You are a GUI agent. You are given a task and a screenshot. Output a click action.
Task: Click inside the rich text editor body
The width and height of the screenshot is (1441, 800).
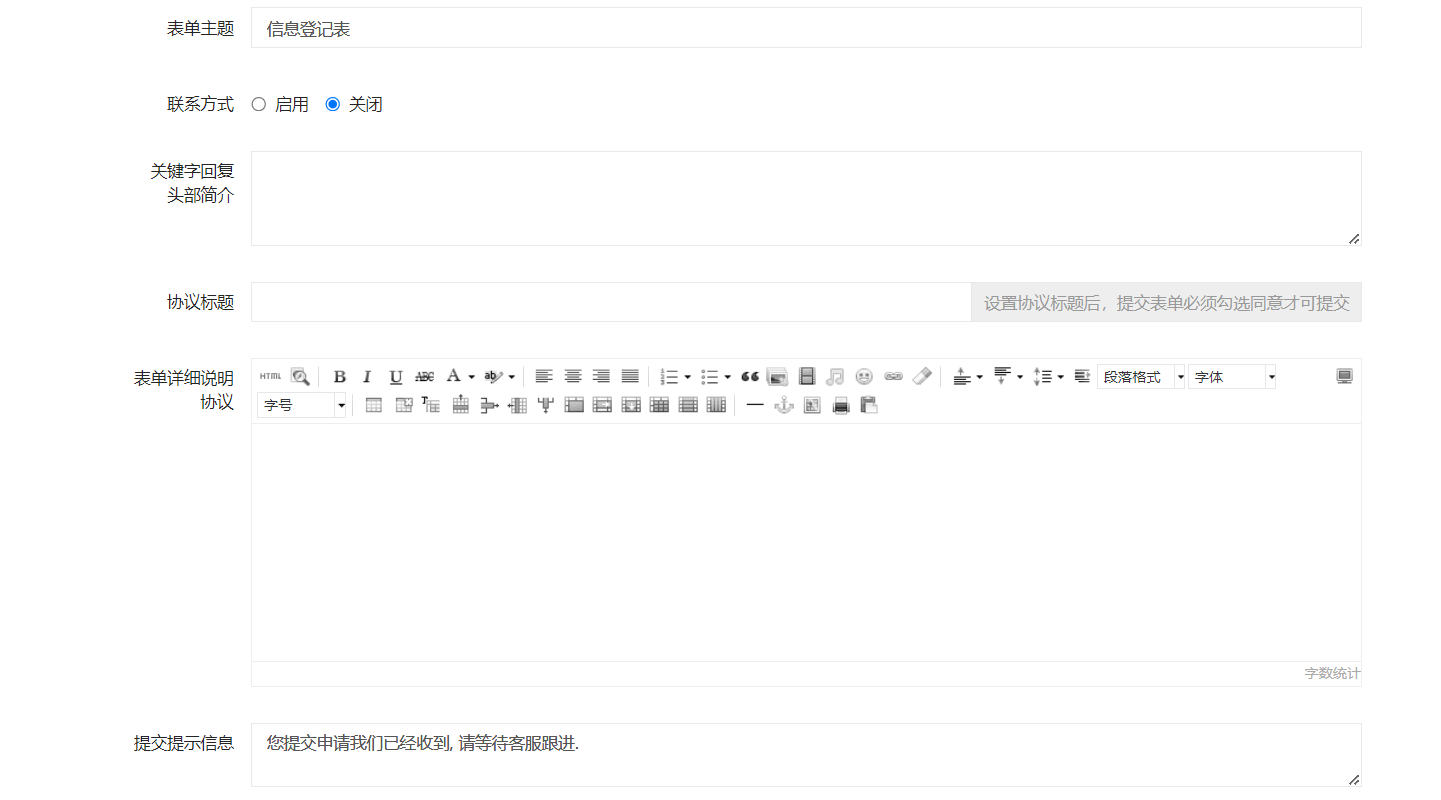806,542
